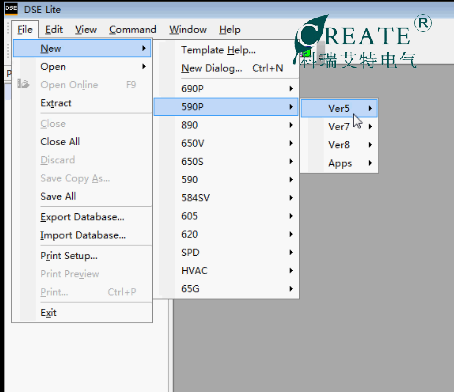
Task: Expand the 584SV submenu
Action: coord(226,198)
